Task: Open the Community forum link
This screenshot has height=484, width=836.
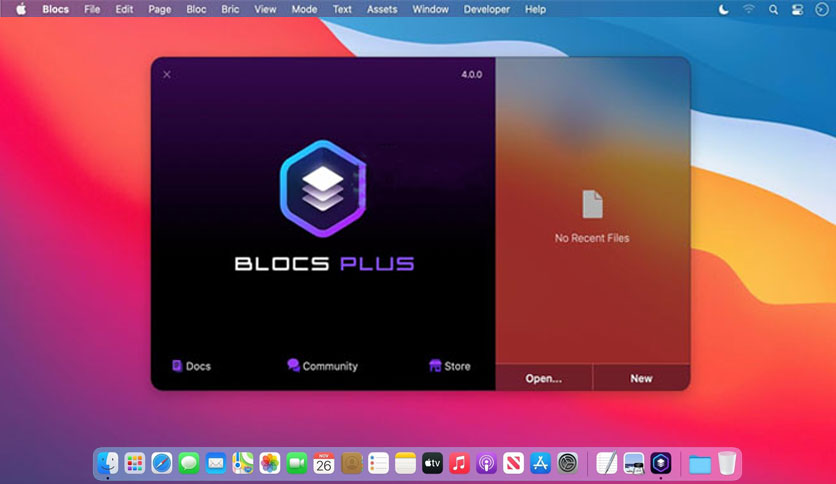Action: click(x=323, y=366)
